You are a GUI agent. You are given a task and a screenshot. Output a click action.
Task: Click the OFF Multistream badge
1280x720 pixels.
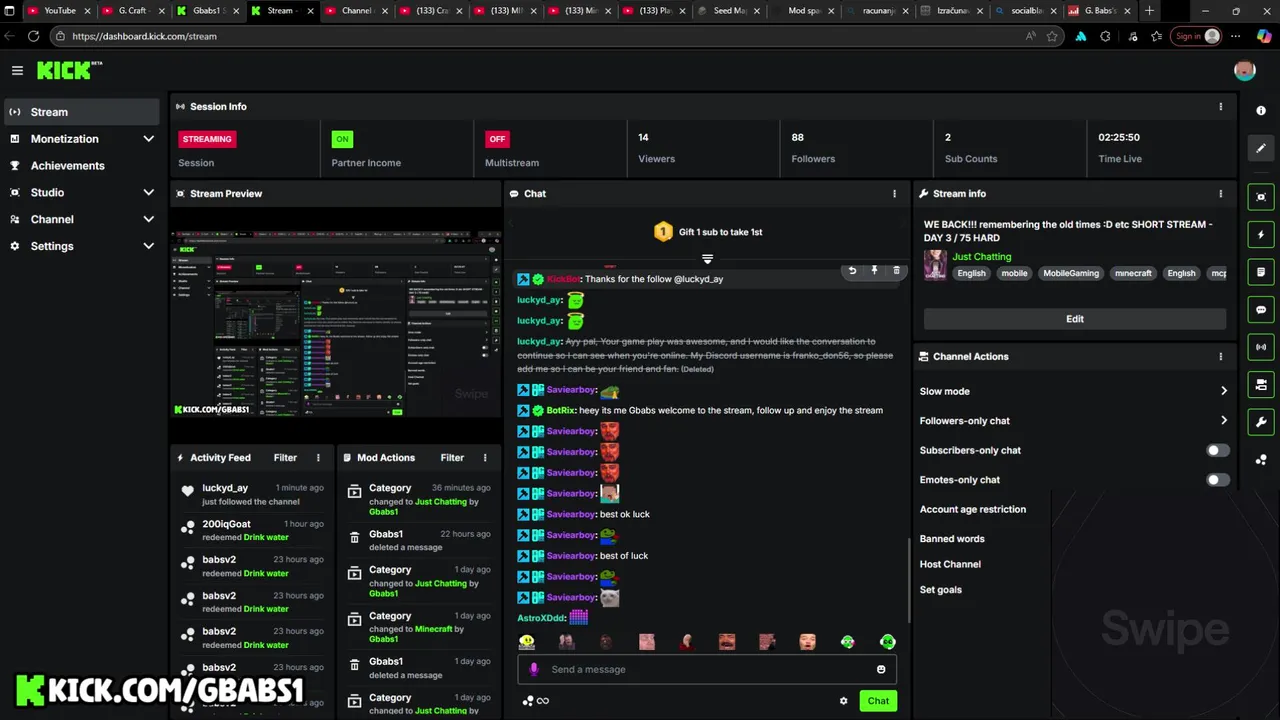[497, 139]
